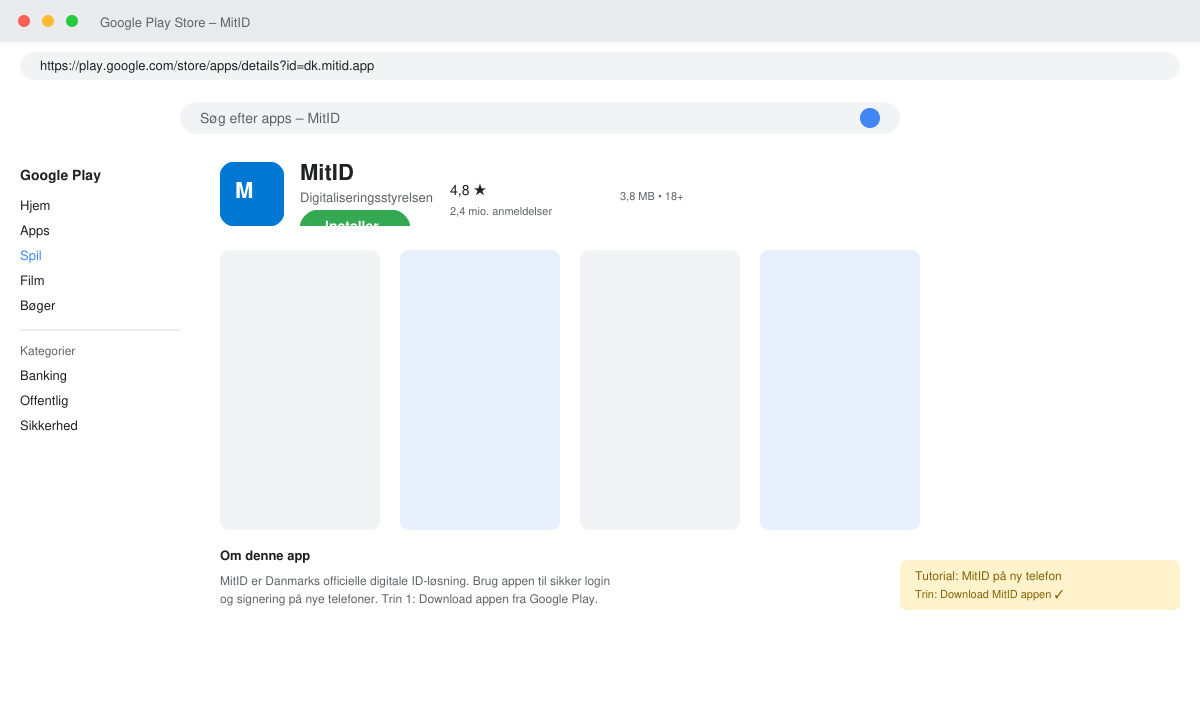Select Spil in the sidebar
Screen dimensions: 1200x720
click(x=31, y=256)
